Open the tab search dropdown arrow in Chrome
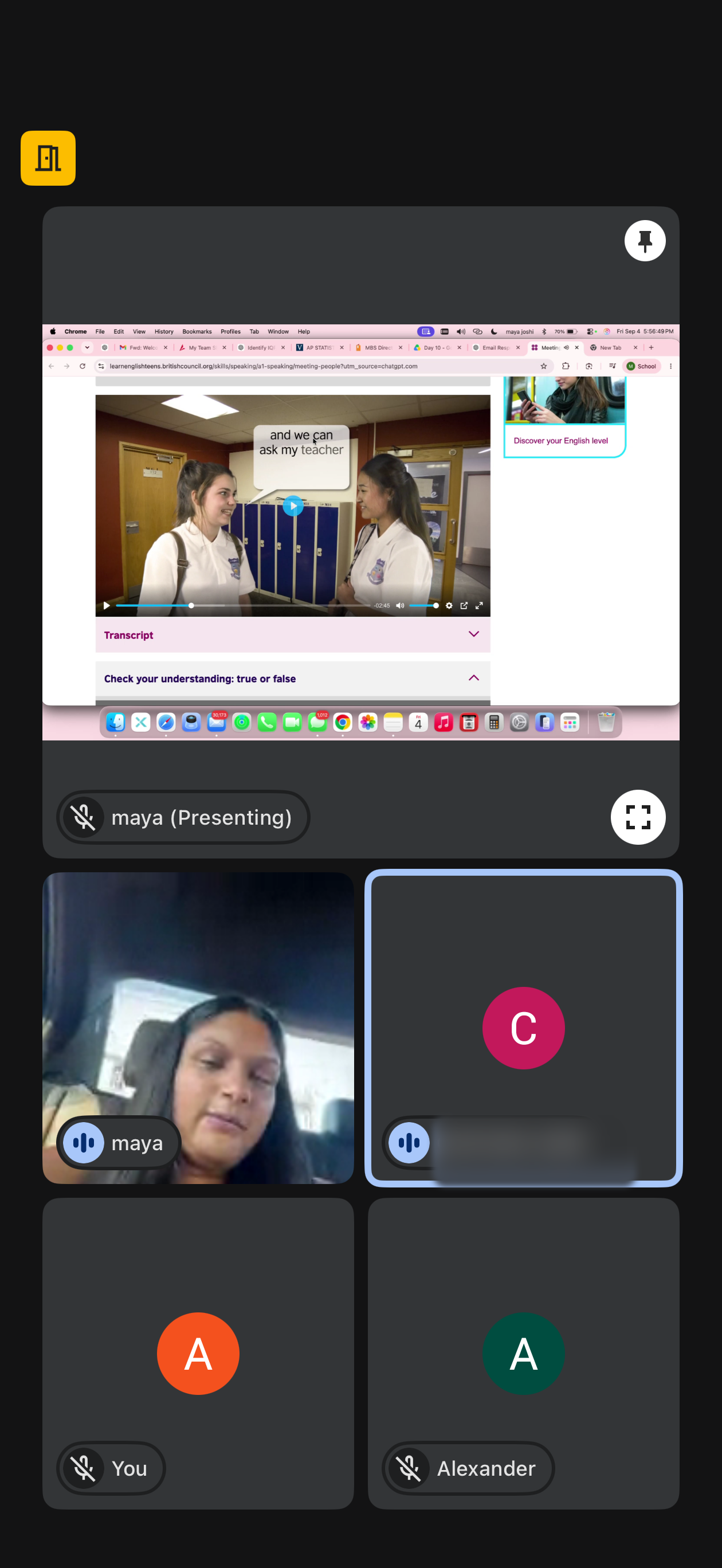722x1568 pixels. tap(87, 347)
